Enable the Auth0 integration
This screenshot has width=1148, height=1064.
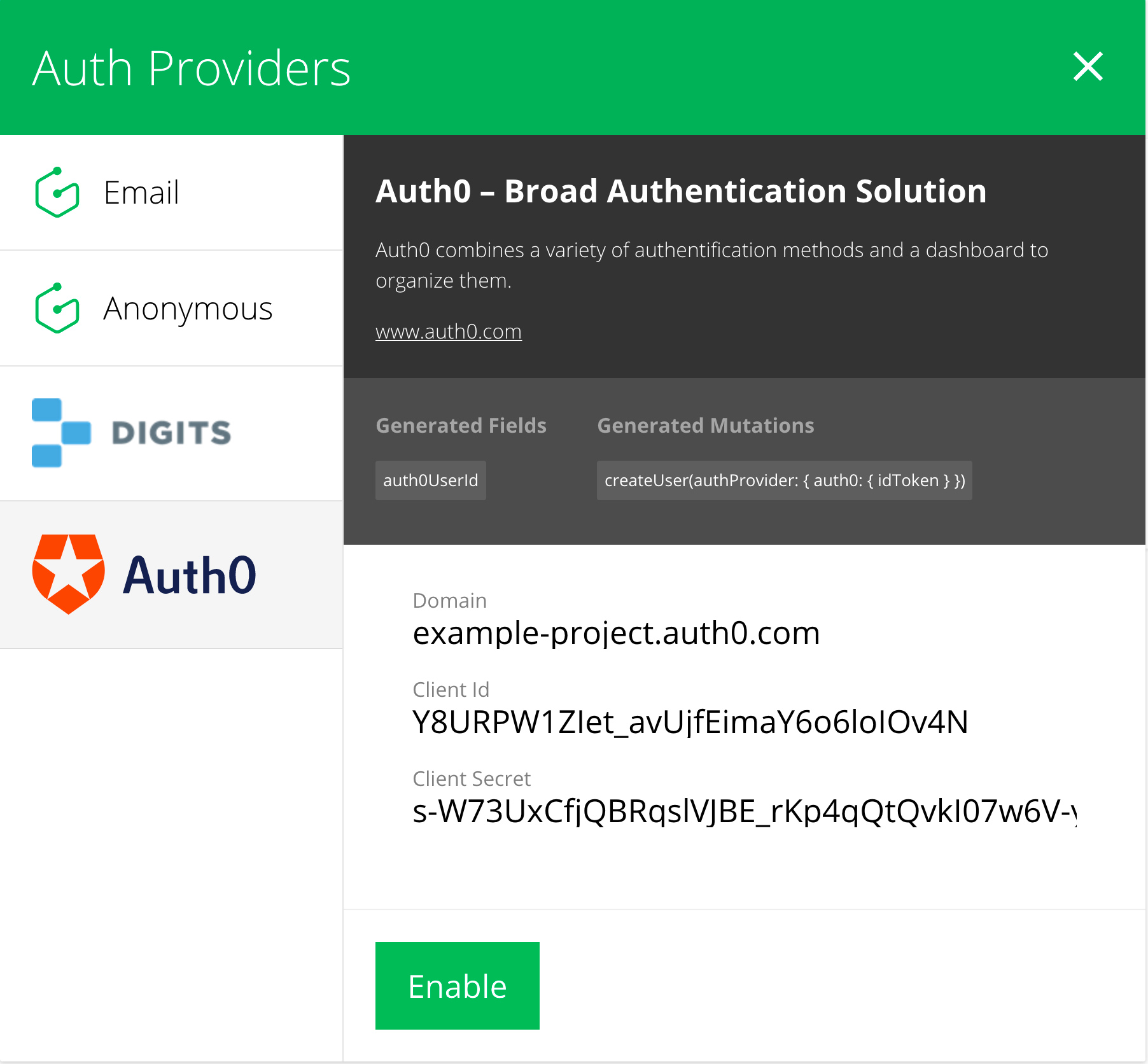tap(457, 986)
